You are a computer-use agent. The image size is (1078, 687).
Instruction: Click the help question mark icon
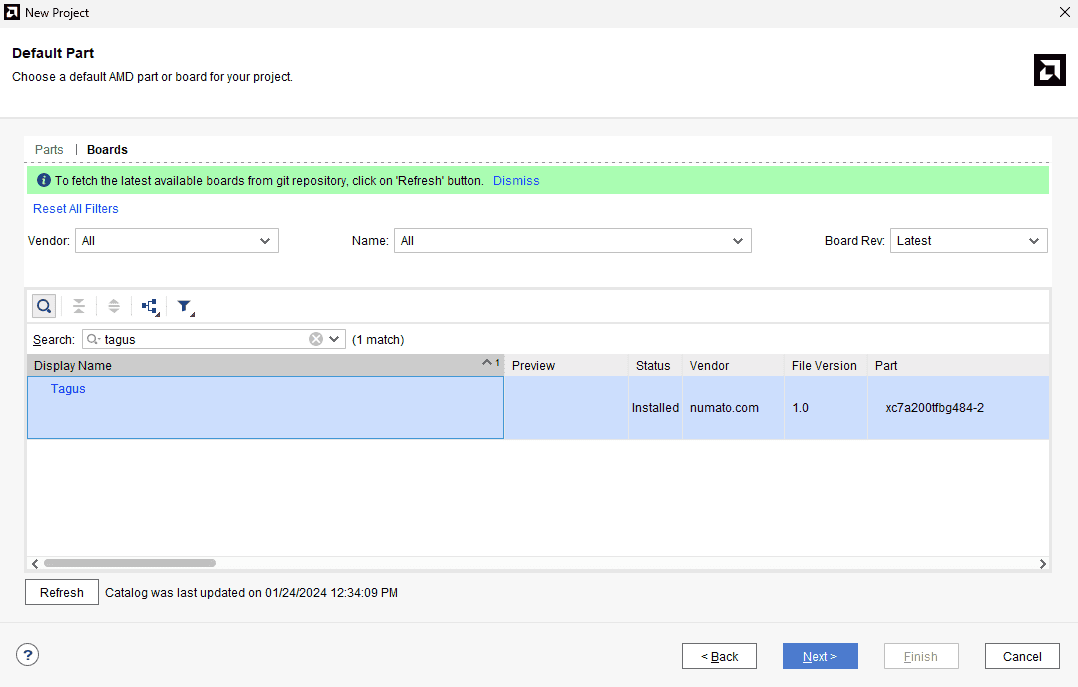click(x=28, y=655)
